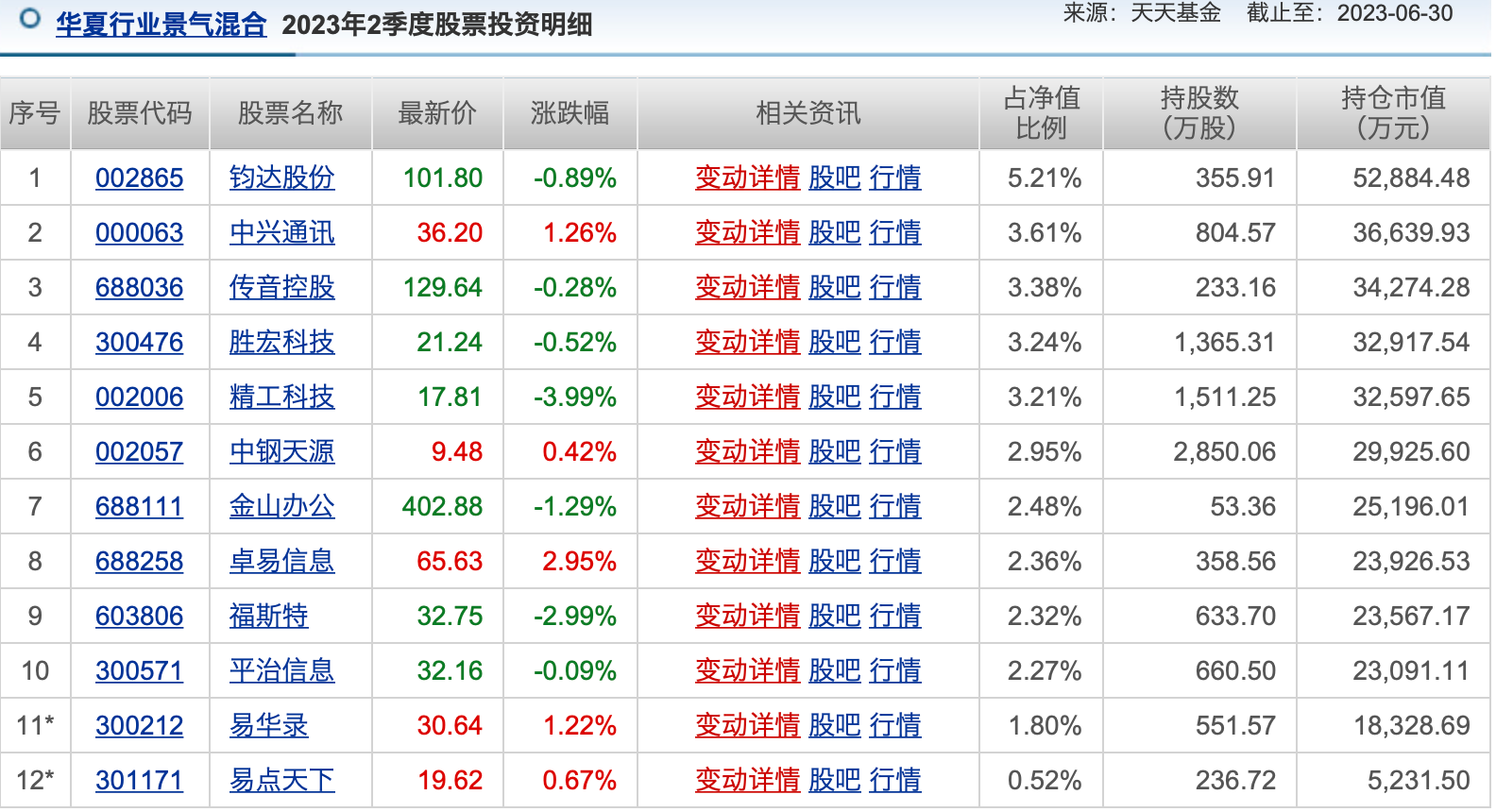Viewport: 1496px width, 812px height.
Task: Open the 金山办公 stock name link
Action: 281,507
